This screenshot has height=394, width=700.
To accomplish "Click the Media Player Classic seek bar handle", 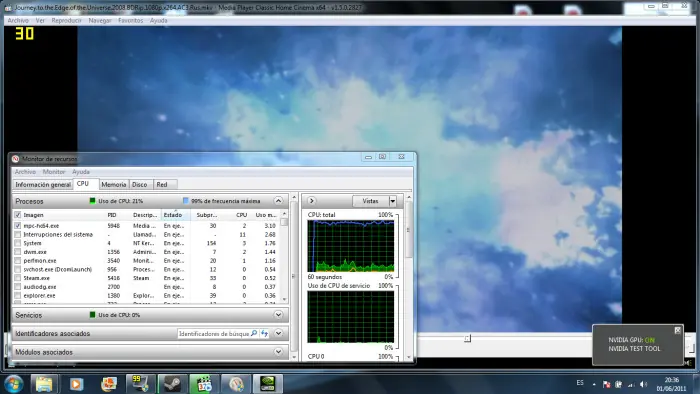I will [x=467, y=339].
